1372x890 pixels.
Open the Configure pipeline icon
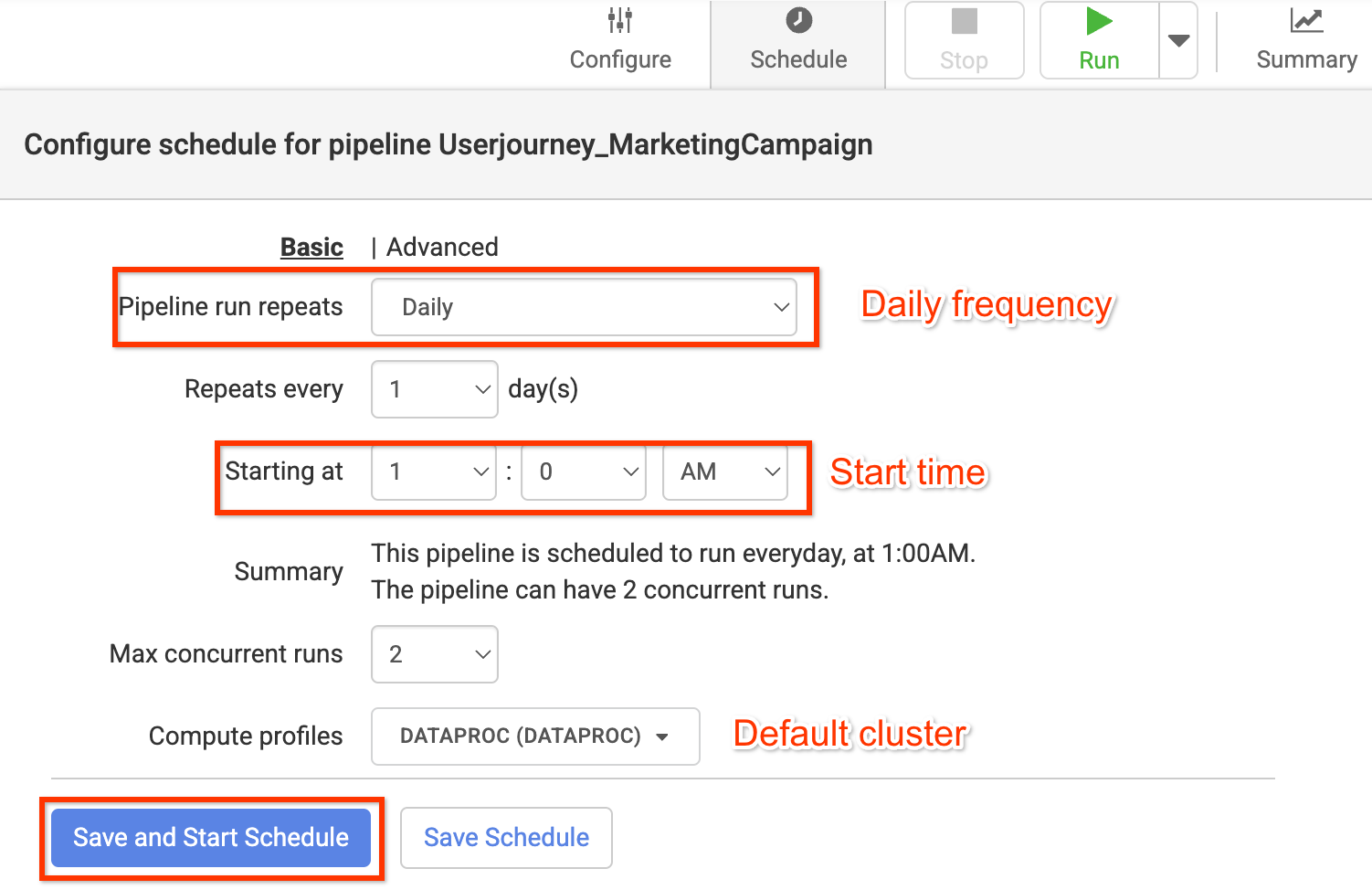pos(619,37)
